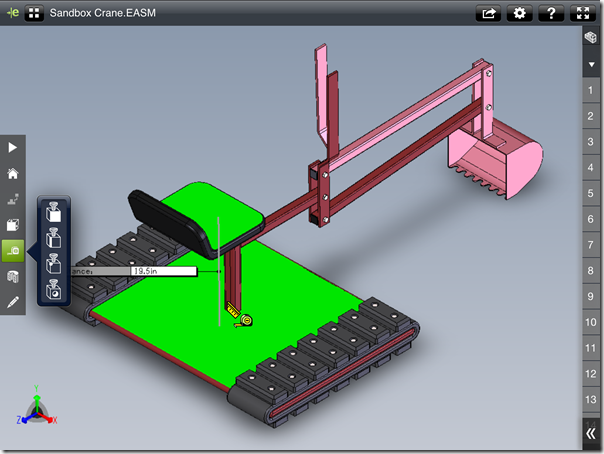The height and width of the screenshot is (454, 604).
Task: Select configuration 10
Action: click(x=591, y=322)
